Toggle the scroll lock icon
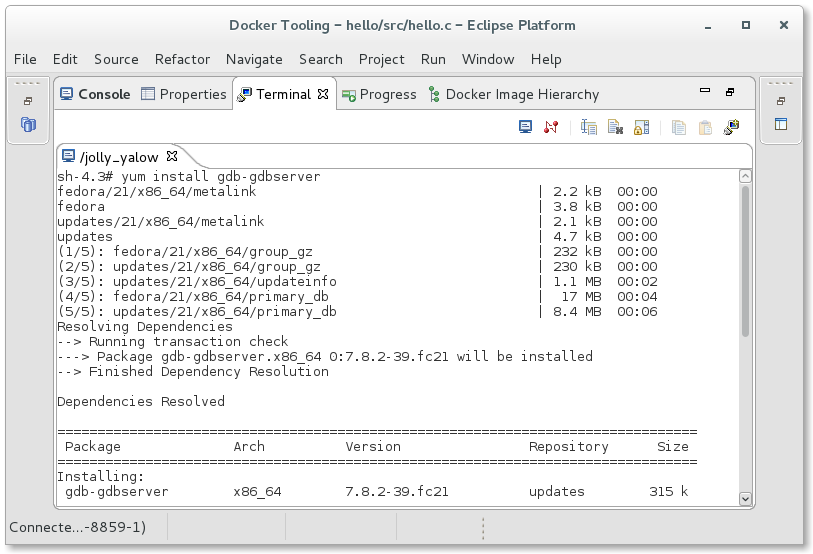The width and height of the screenshot is (813, 554). 641,127
